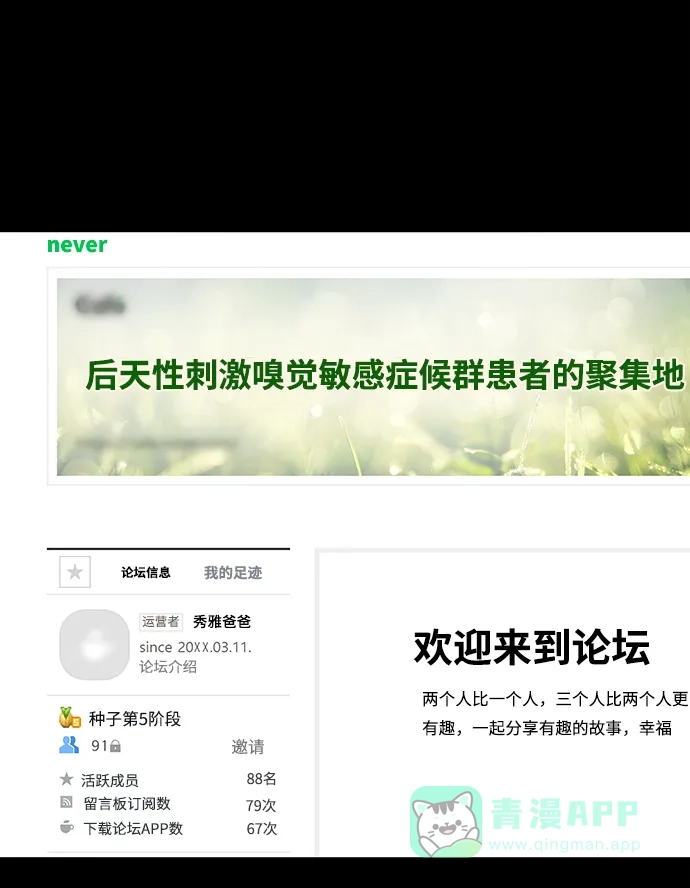Click the forum banner title text
Viewport: 690px width, 888px height.
(x=385, y=375)
